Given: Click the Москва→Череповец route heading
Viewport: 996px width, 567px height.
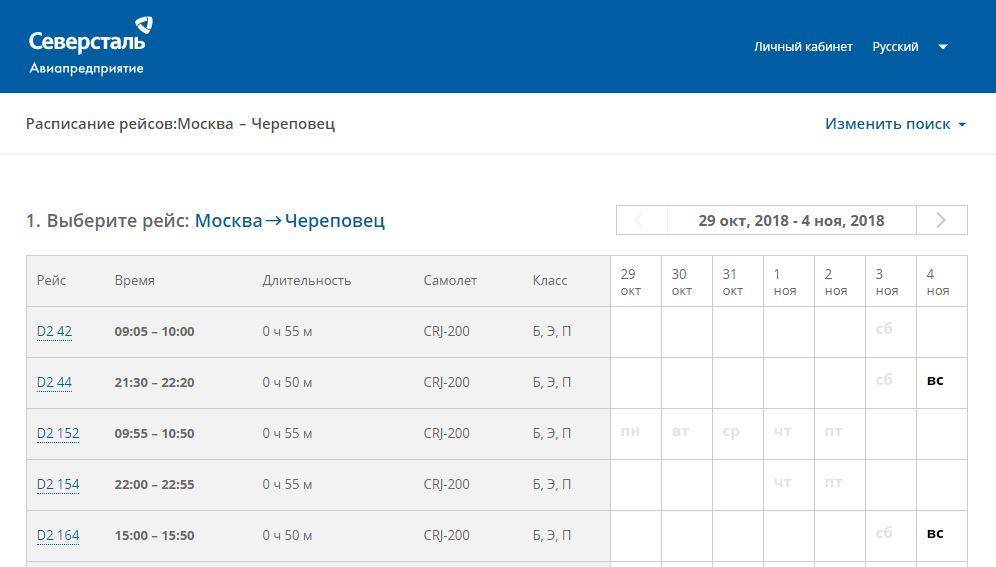Looking at the screenshot, I should click(290, 220).
